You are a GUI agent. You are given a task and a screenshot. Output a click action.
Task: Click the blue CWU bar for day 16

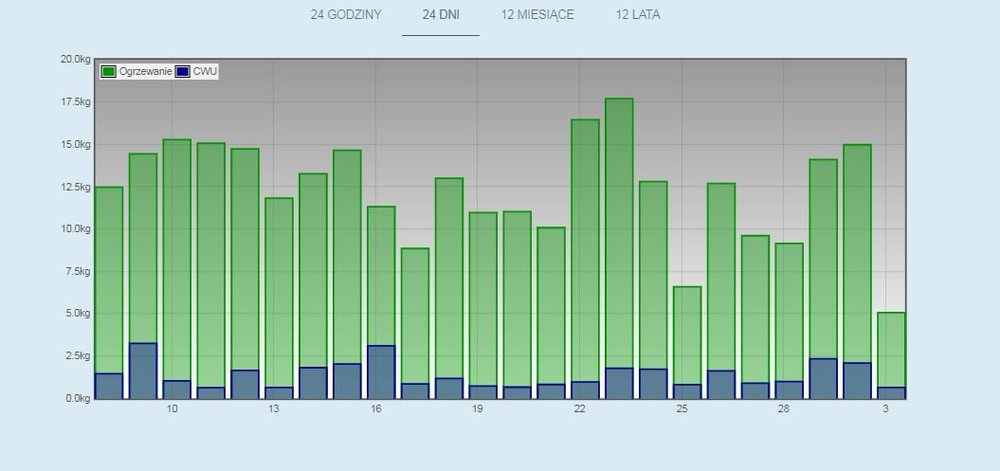point(380,372)
